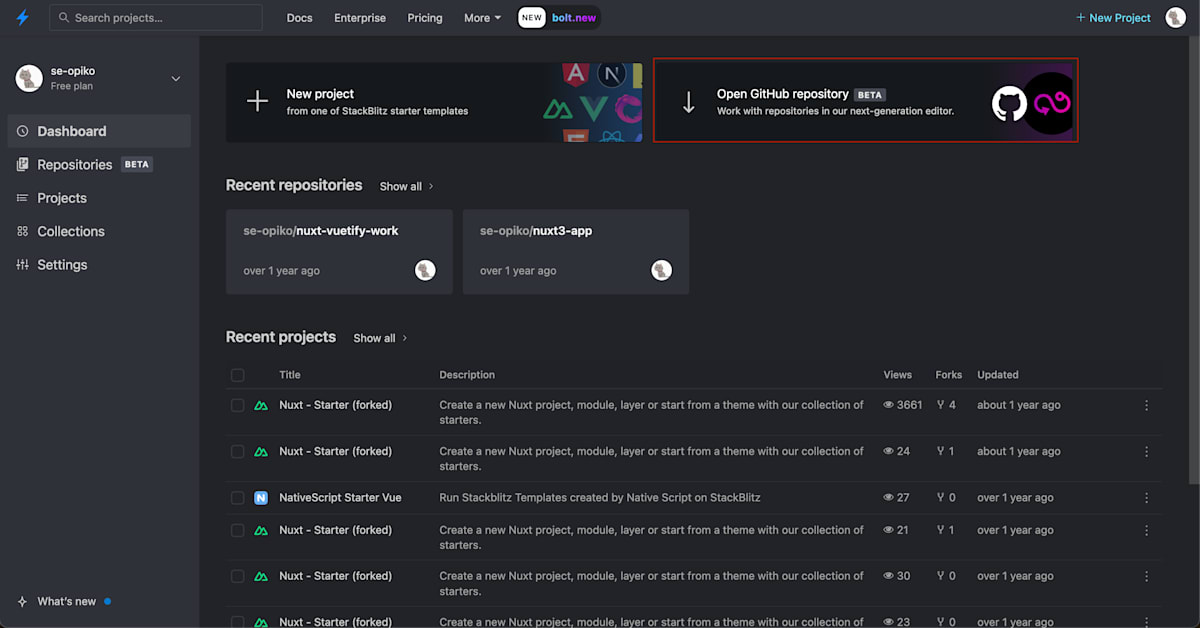Check the box for project with 24 views
This screenshot has width=1200, height=628.
(237, 452)
